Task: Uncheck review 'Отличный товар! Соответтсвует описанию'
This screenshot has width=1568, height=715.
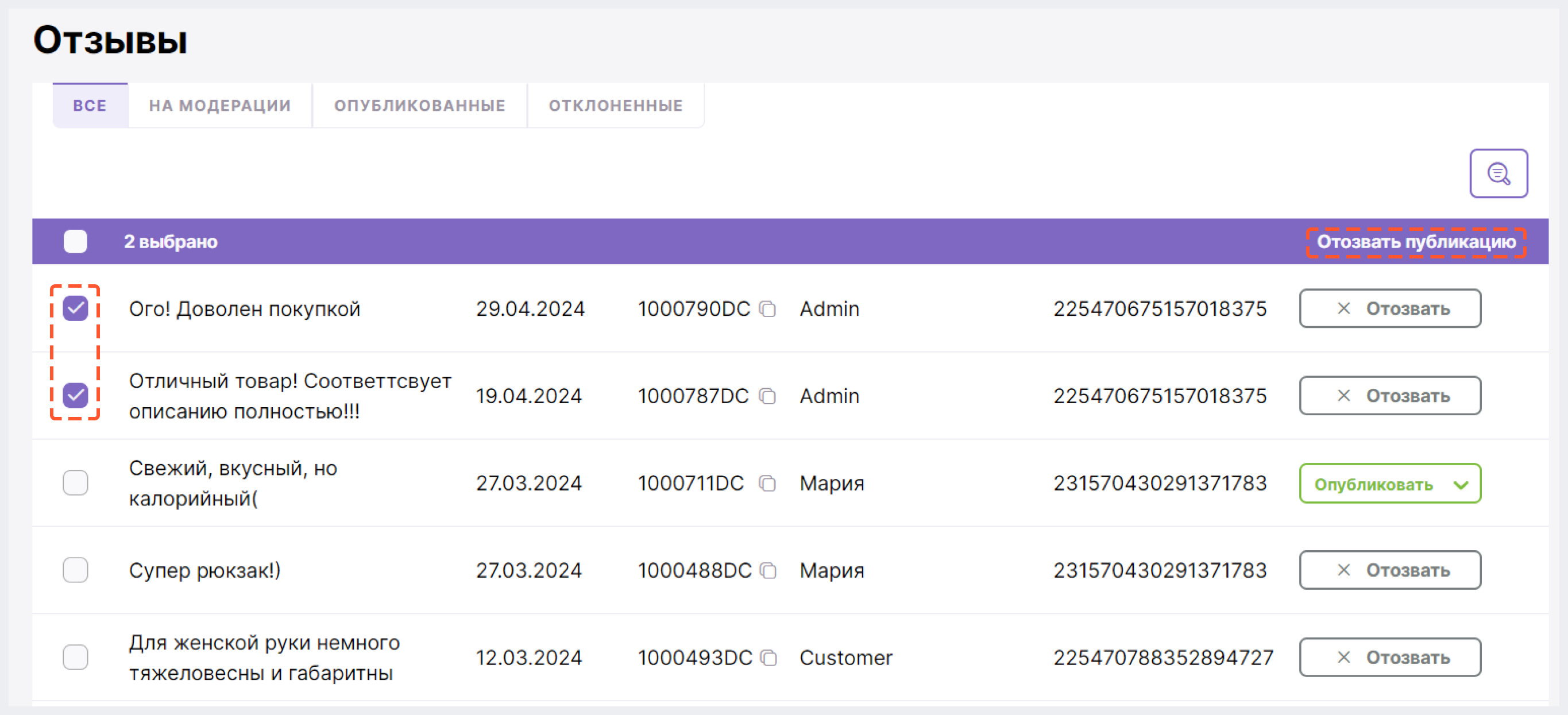Action: (x=75, y=396)
